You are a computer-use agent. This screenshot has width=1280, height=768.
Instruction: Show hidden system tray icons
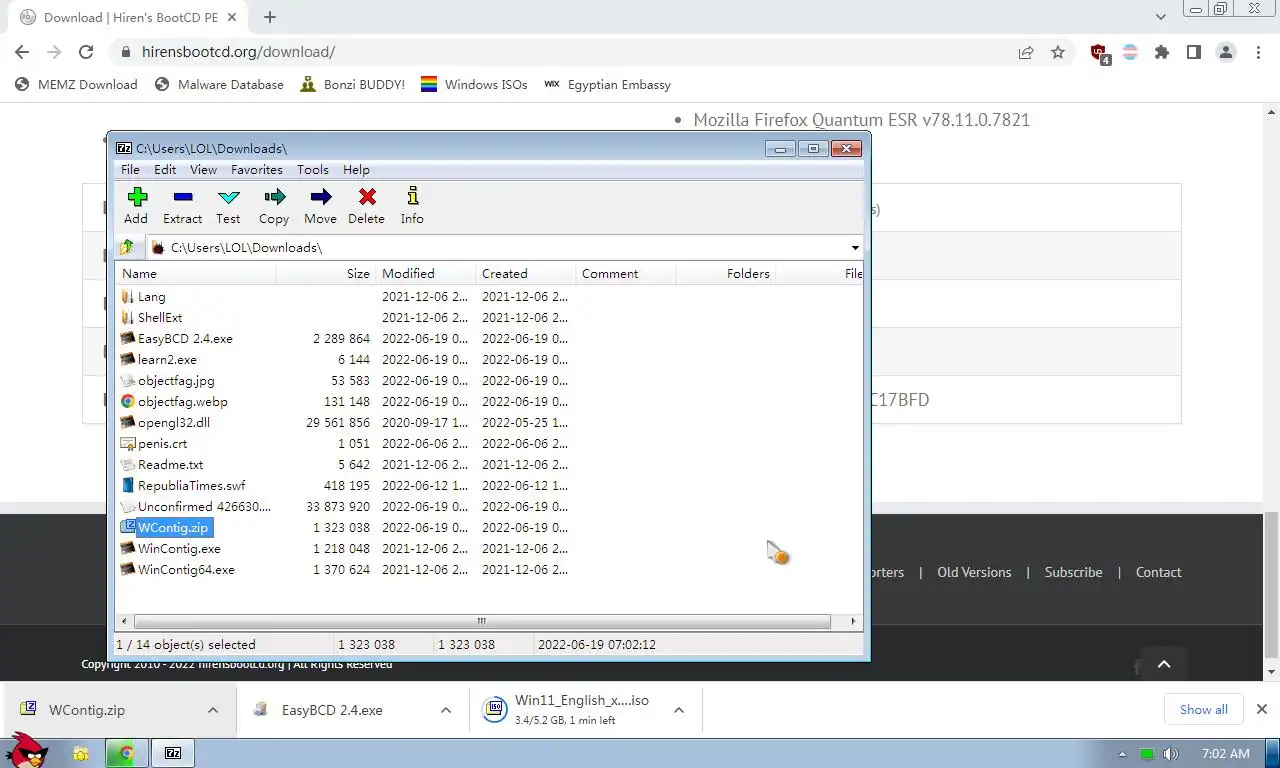point(1122,754)
